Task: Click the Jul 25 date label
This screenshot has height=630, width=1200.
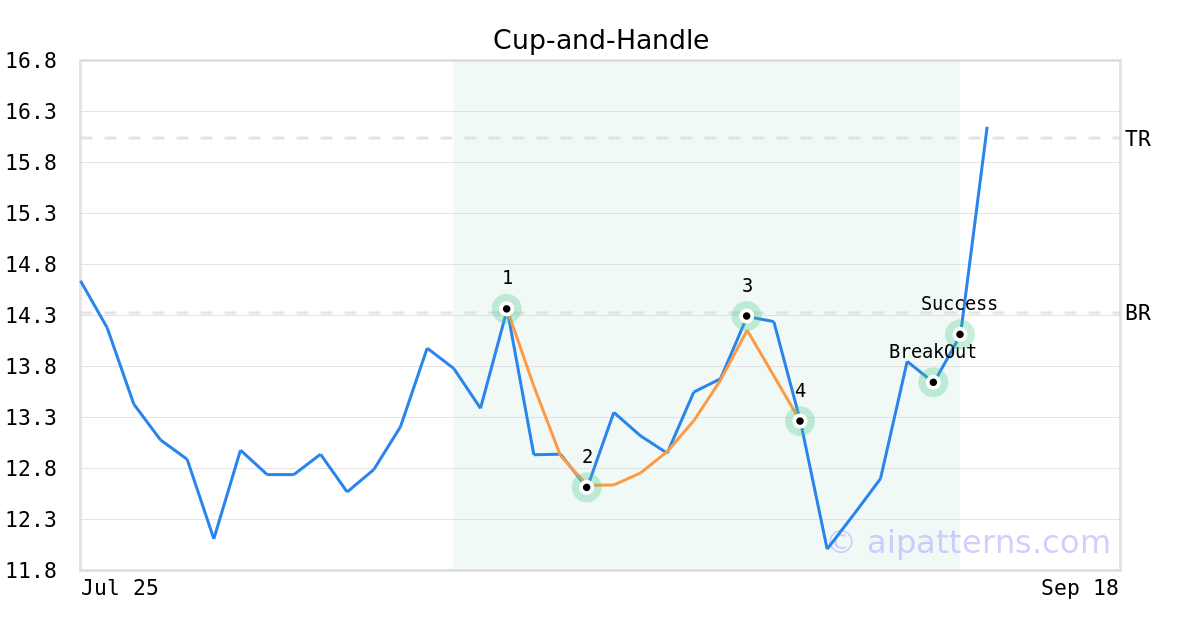Action: 120,588
